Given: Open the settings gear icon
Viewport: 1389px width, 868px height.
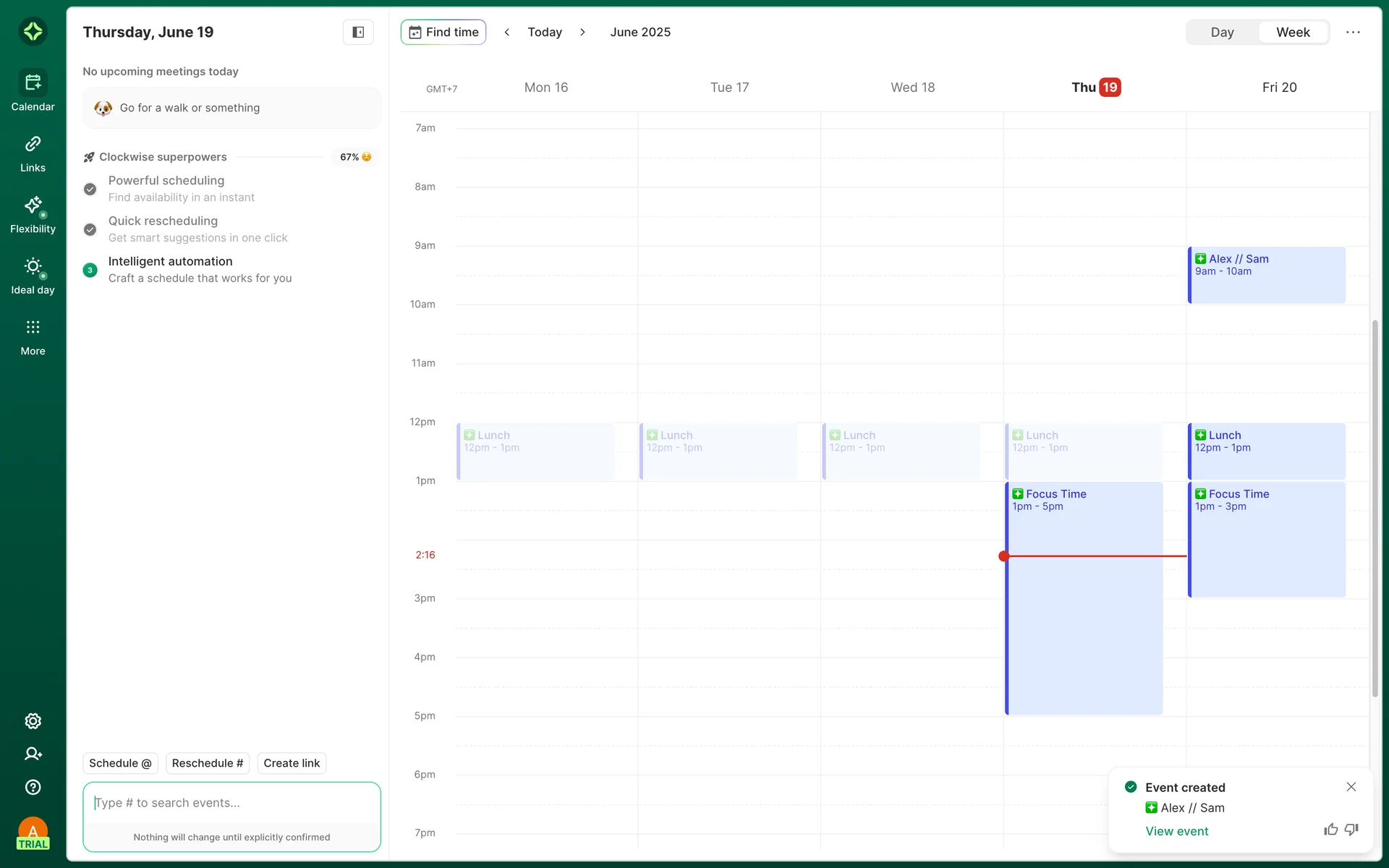Looking at the screenshot, I should click(x=33, y=721).
